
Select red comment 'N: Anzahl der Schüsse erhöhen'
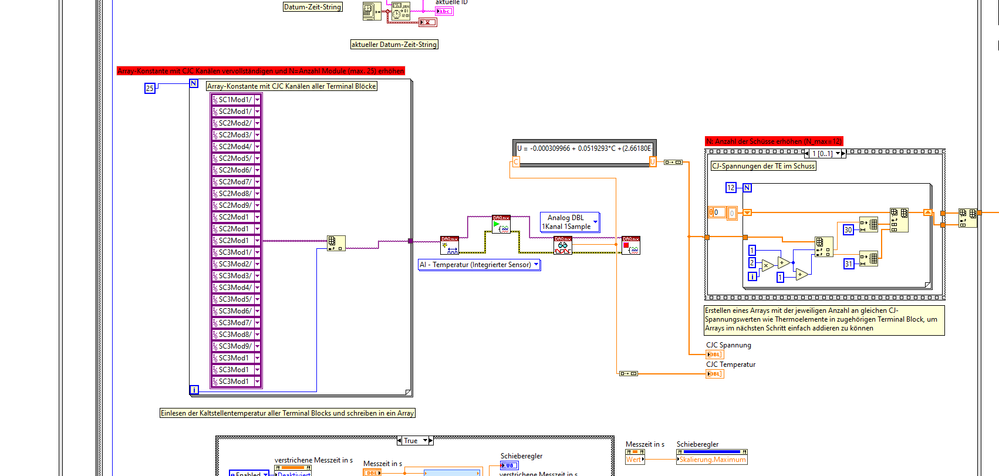(x=774, y=141)
